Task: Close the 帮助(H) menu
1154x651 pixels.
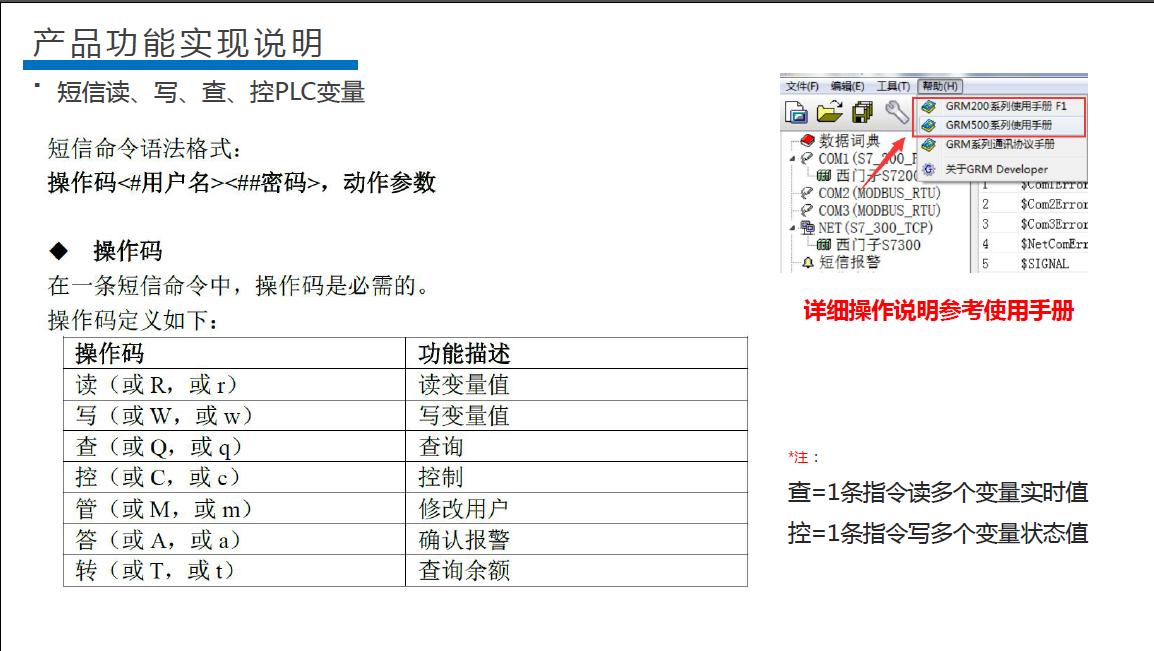Action: click(940, 86)
